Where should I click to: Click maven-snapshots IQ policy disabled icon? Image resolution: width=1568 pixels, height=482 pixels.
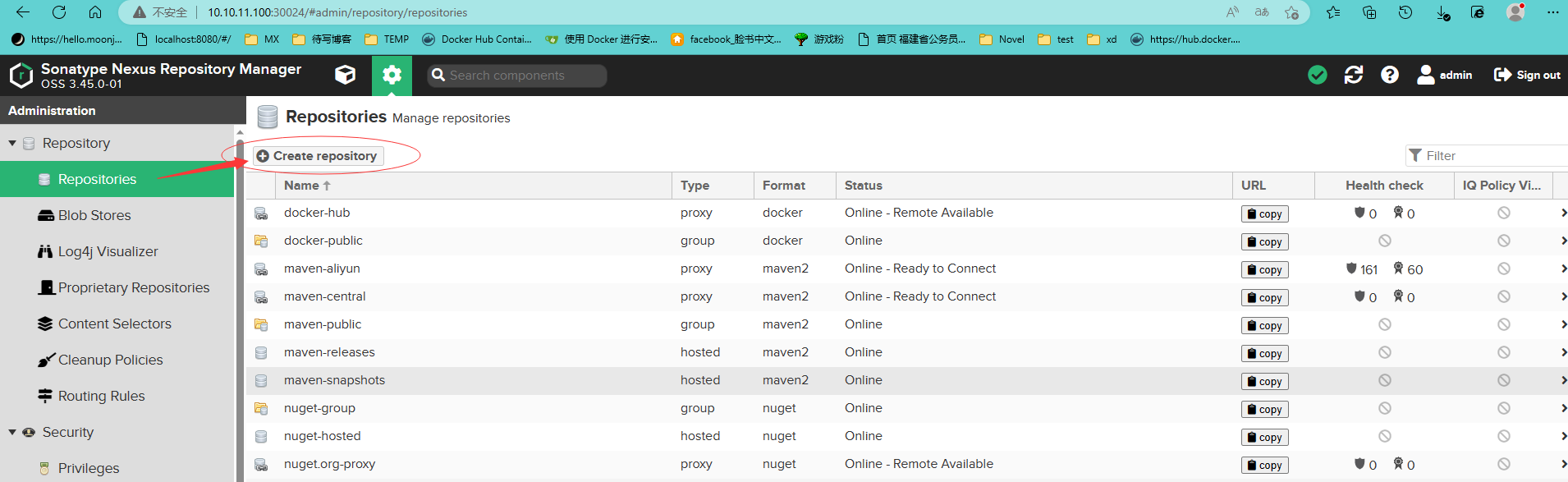[1504, 380]
